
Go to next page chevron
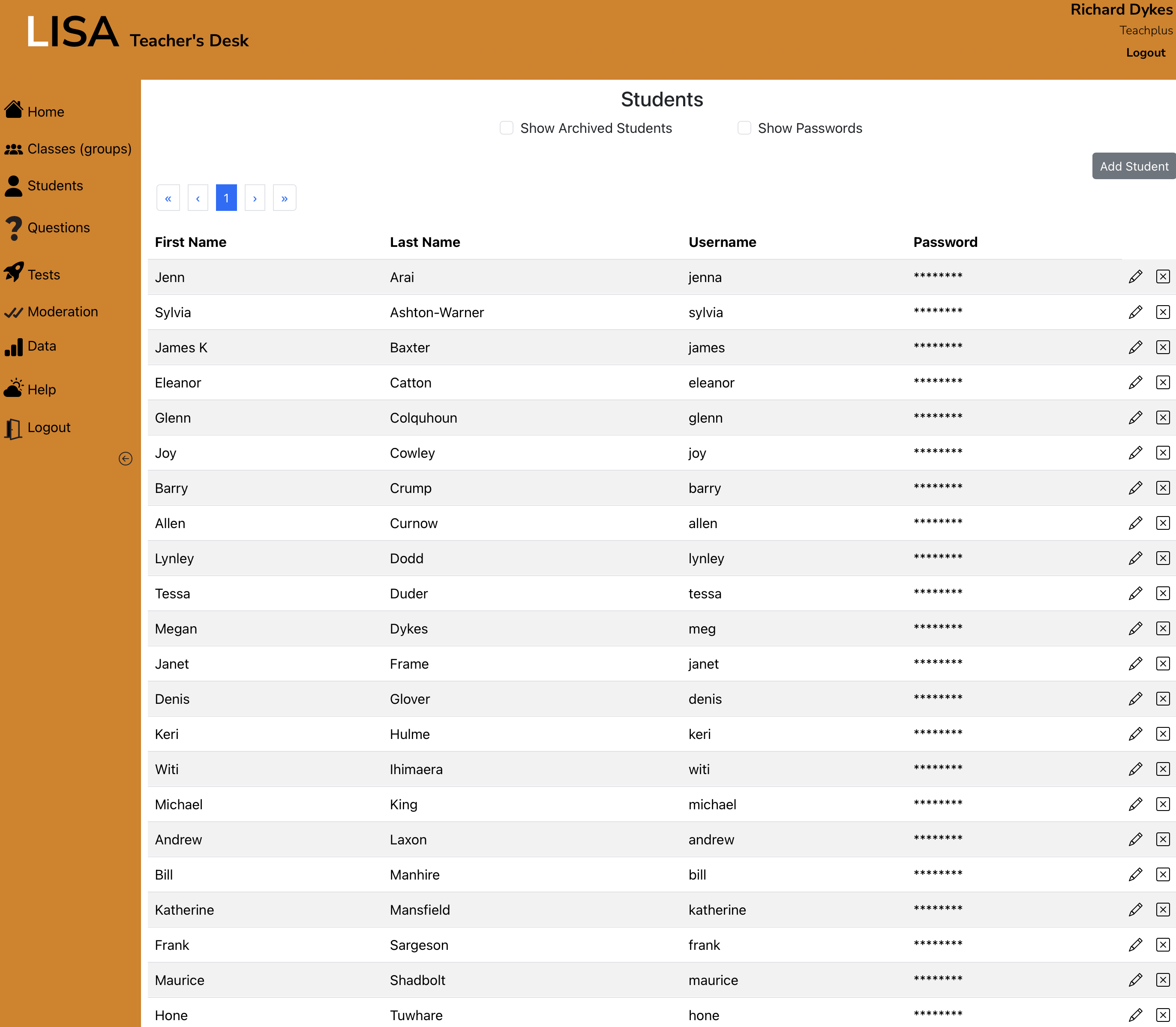click(255, 198)
